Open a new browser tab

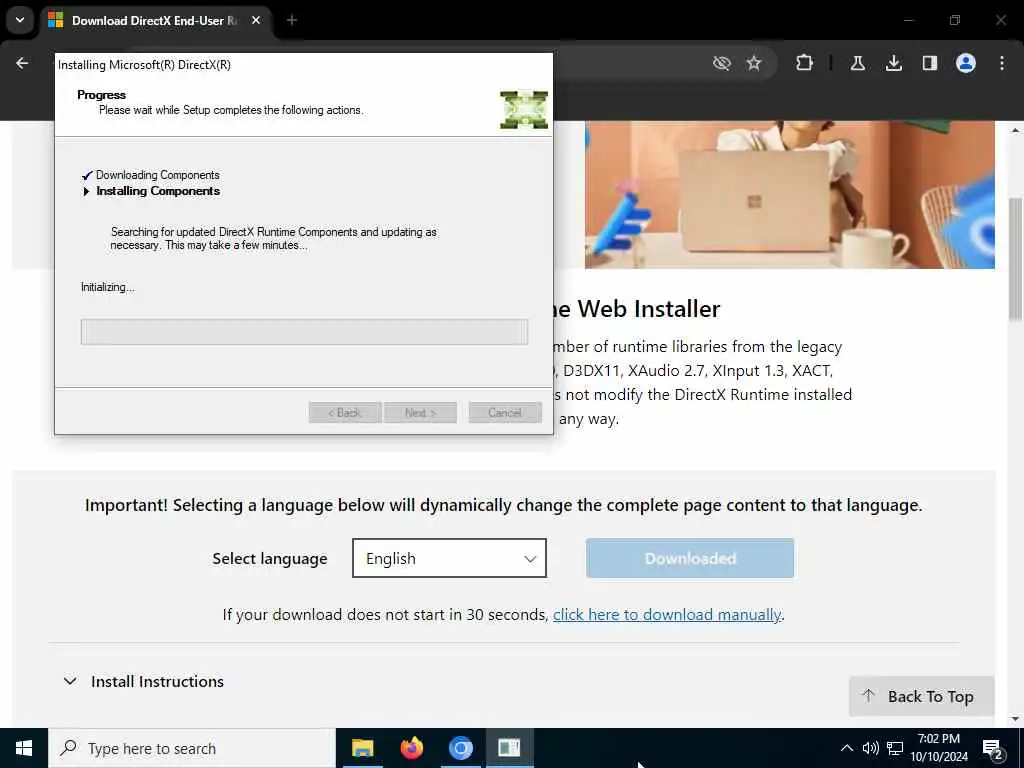[x=292, y=20]
